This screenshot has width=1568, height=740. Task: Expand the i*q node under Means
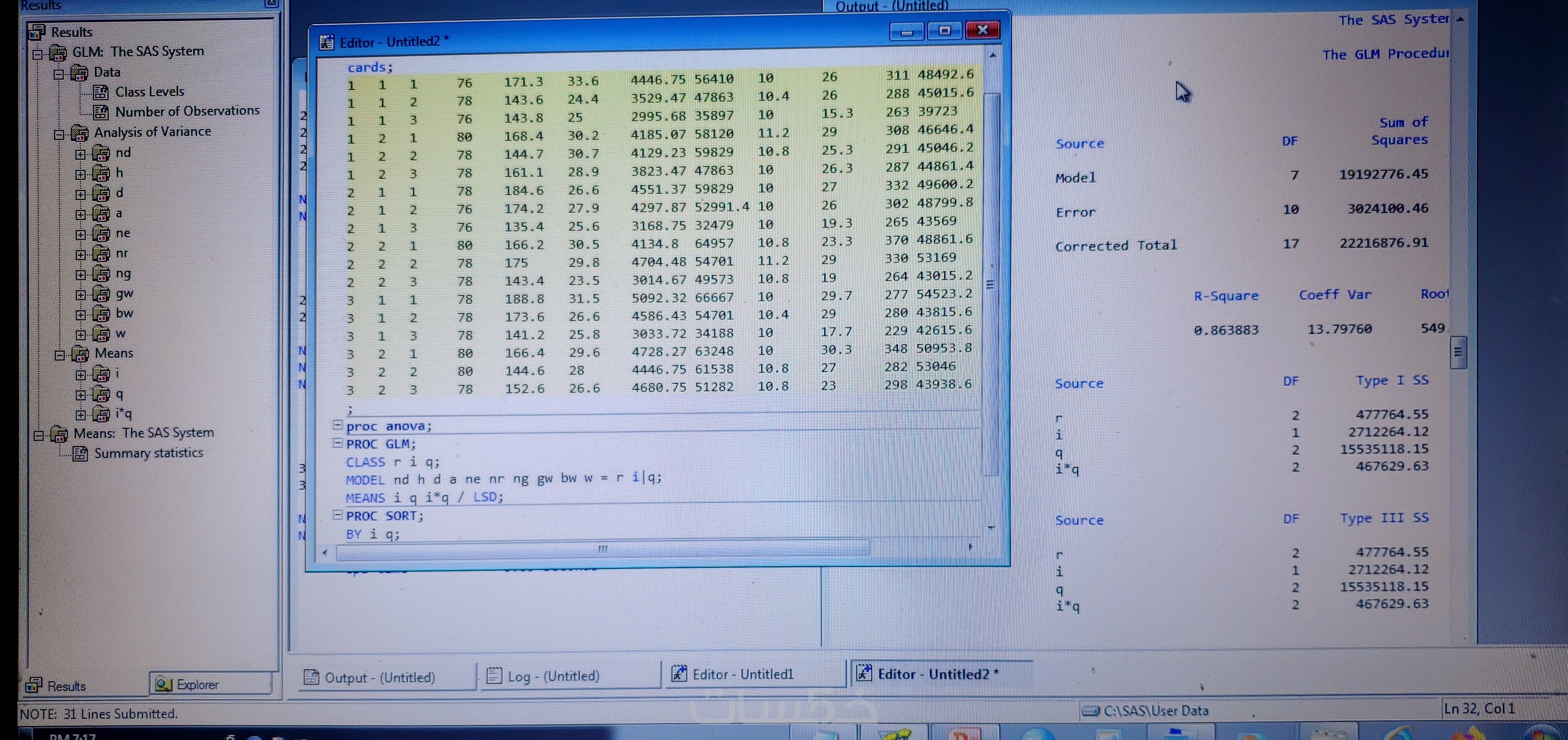(80, 415)
